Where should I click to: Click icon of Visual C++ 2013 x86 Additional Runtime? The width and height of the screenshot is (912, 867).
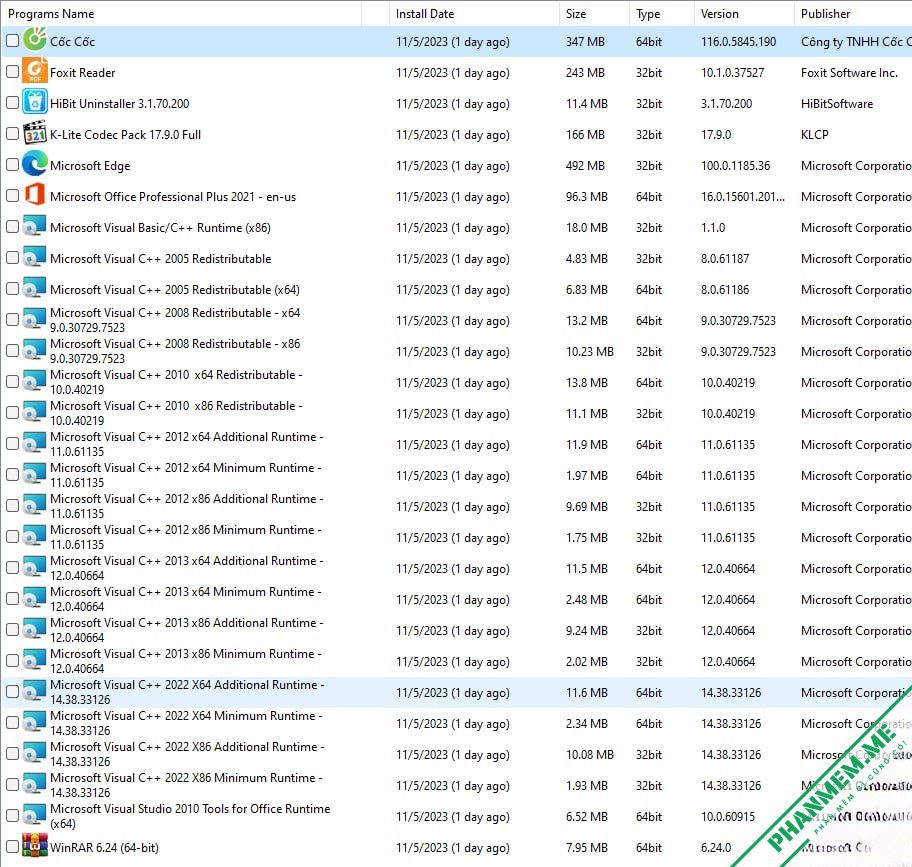coord(35,629)
